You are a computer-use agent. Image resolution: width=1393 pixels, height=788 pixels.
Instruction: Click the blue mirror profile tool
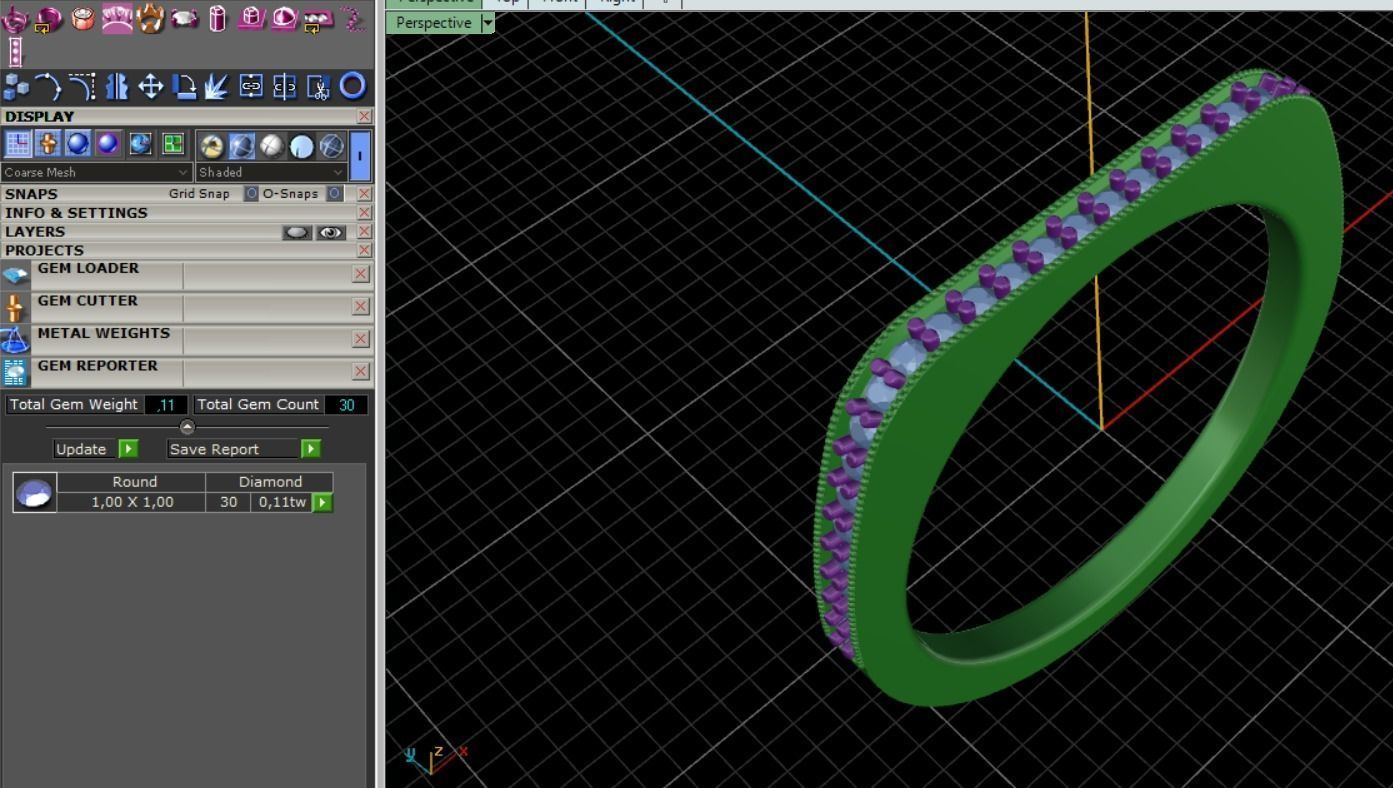click(x=116, y=86)
